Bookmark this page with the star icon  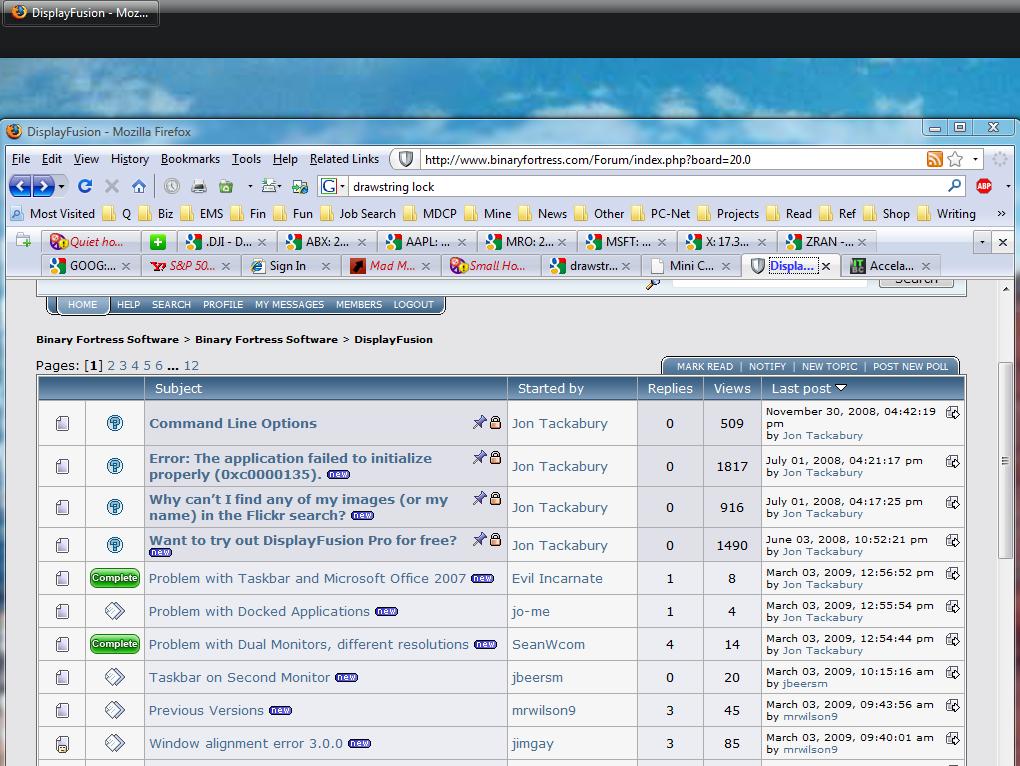click(x=955, y=159)
